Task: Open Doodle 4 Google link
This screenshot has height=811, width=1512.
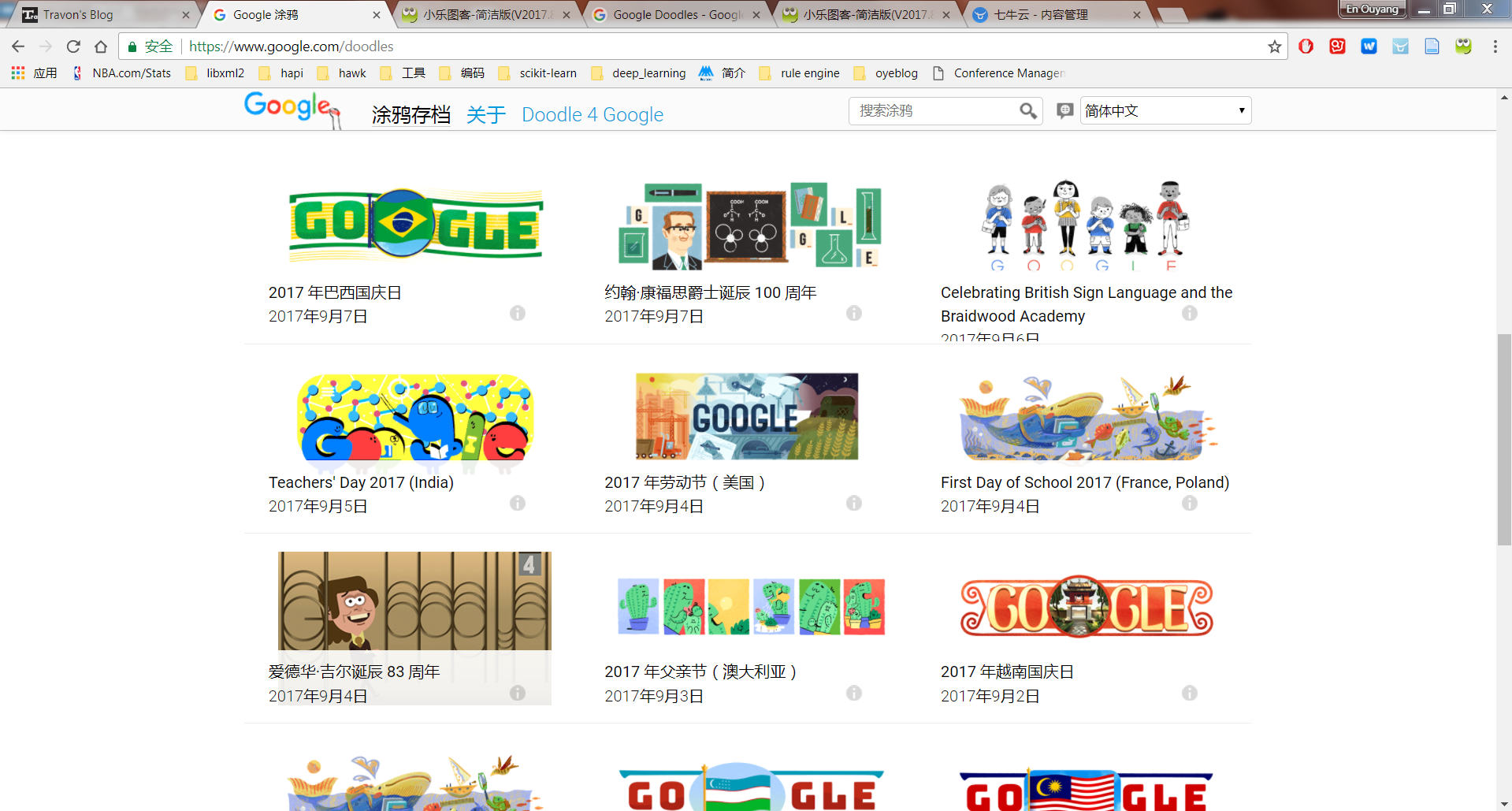Action: point(593,115)
